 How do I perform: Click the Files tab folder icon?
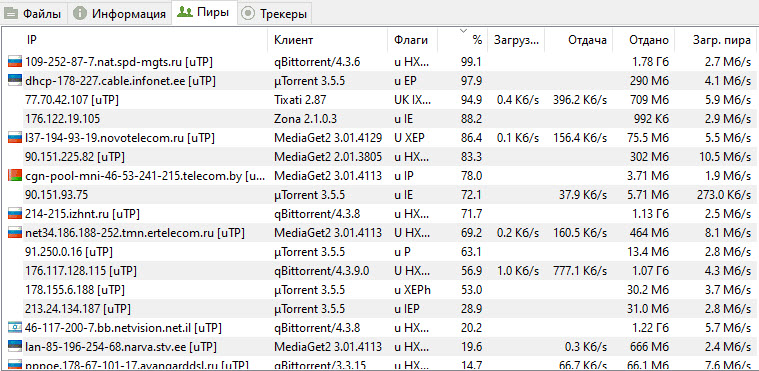coord(12,14)
